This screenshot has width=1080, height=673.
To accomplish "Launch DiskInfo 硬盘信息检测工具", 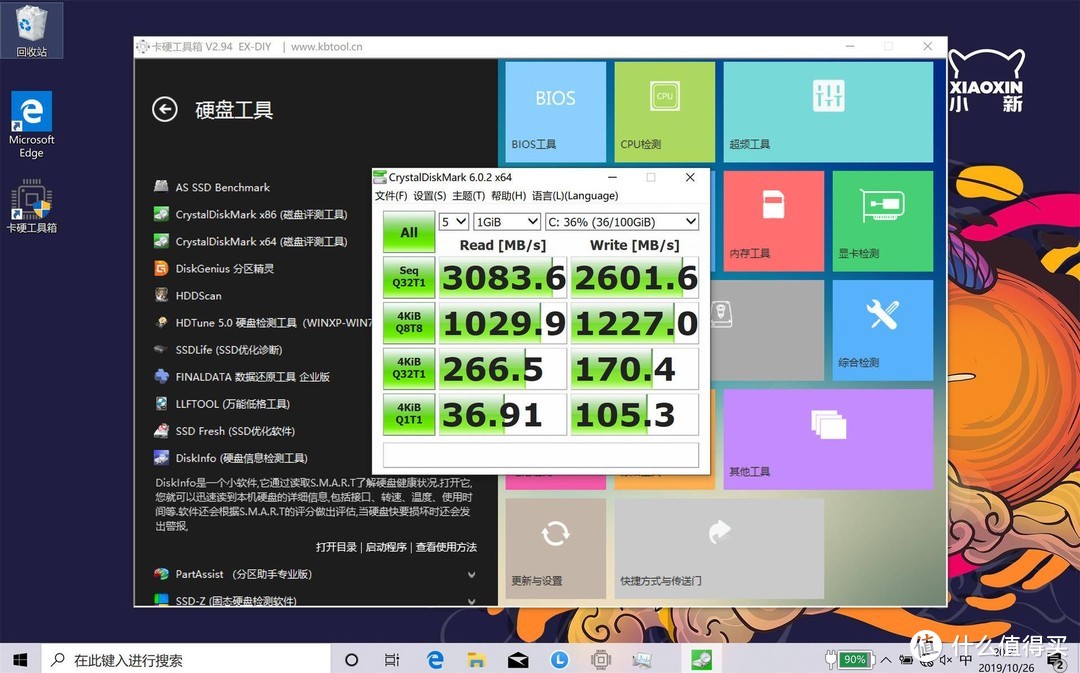I will [230, 457].
